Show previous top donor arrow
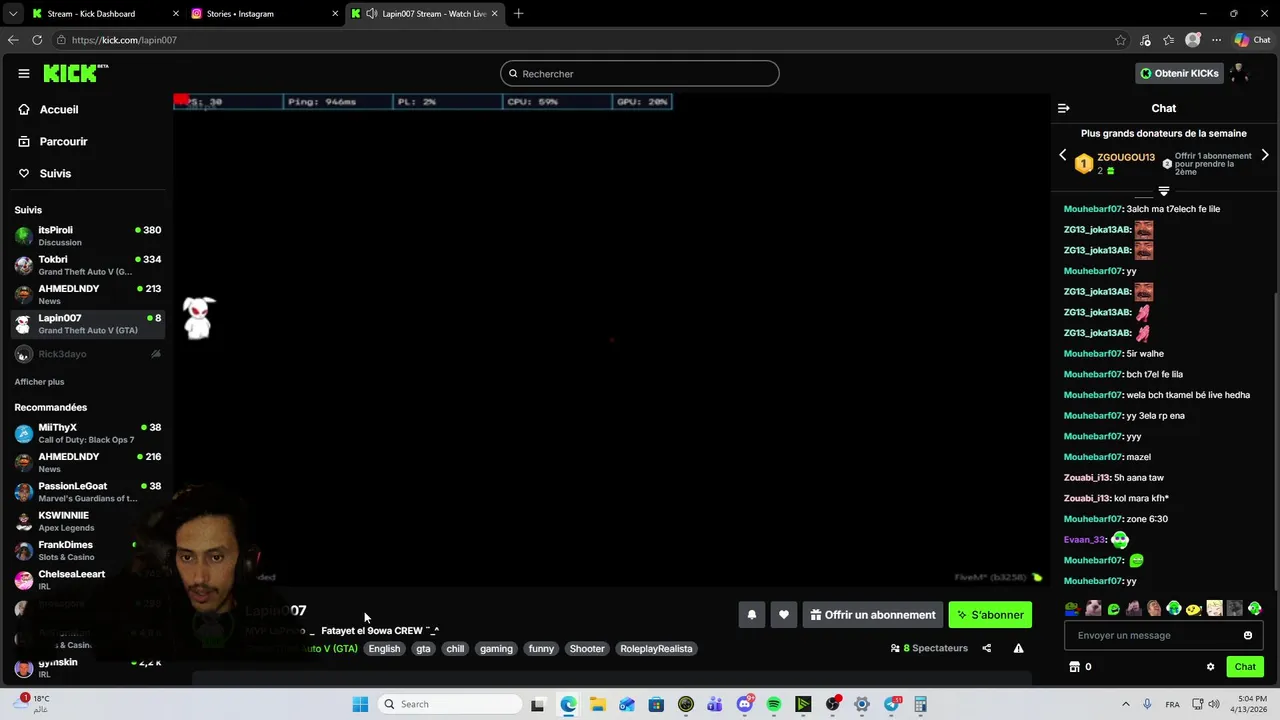This screenshot has width=1280, height=720. point(1063,155)
